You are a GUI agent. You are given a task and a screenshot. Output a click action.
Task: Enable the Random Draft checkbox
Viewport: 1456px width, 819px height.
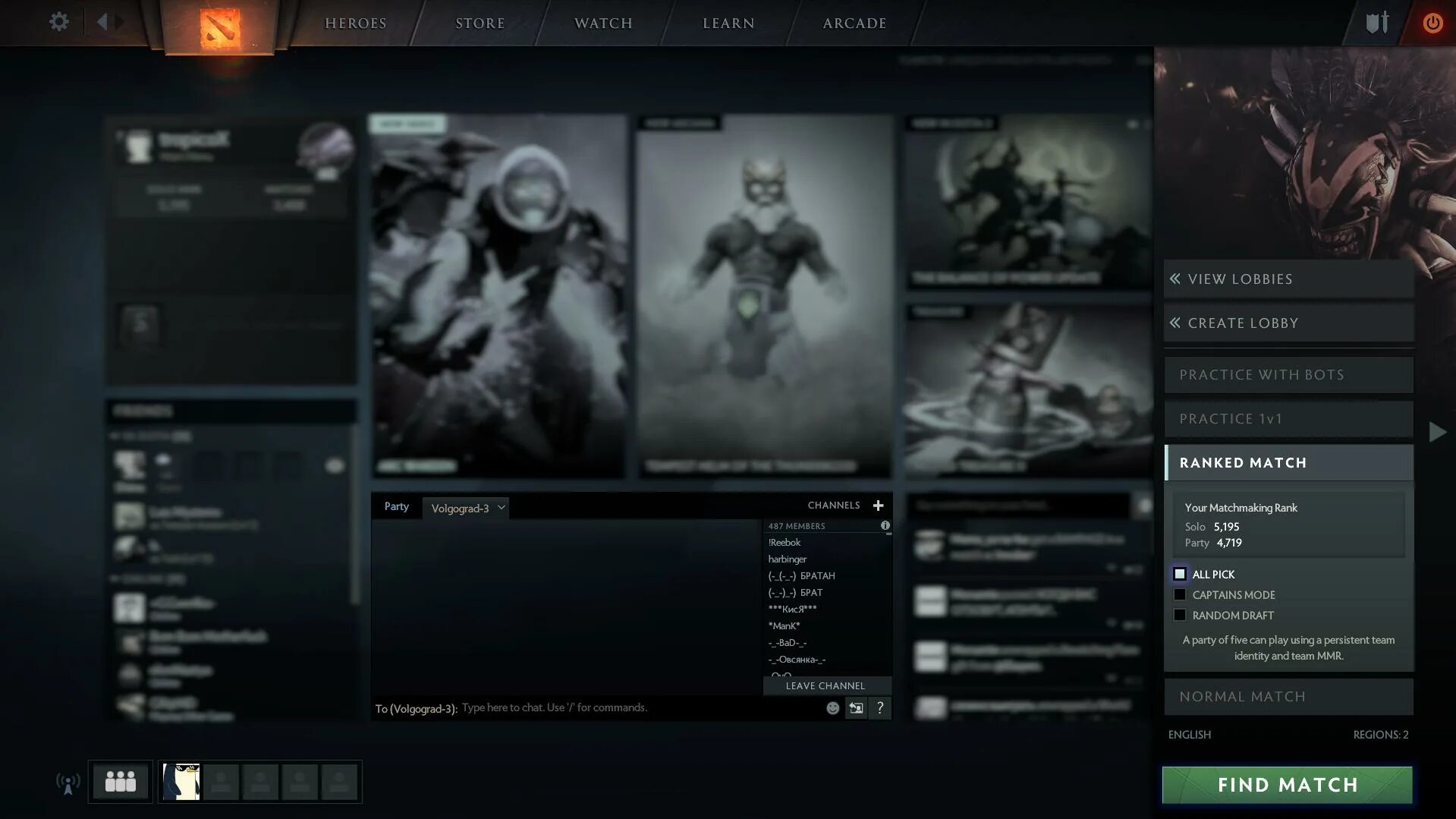(1180, 615)
